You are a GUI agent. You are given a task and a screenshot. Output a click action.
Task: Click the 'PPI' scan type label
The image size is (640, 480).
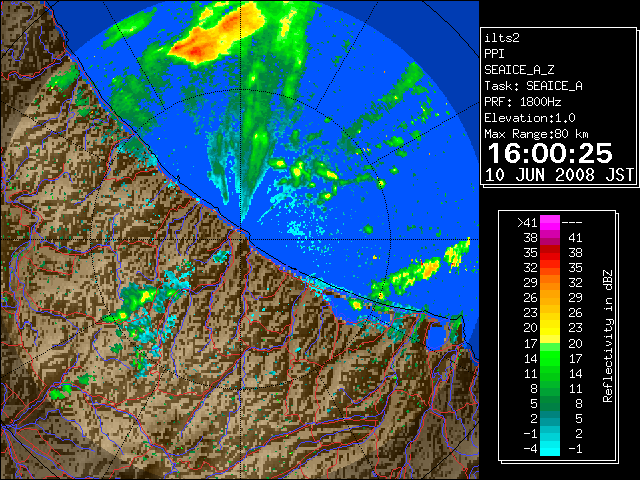point(494,54)
